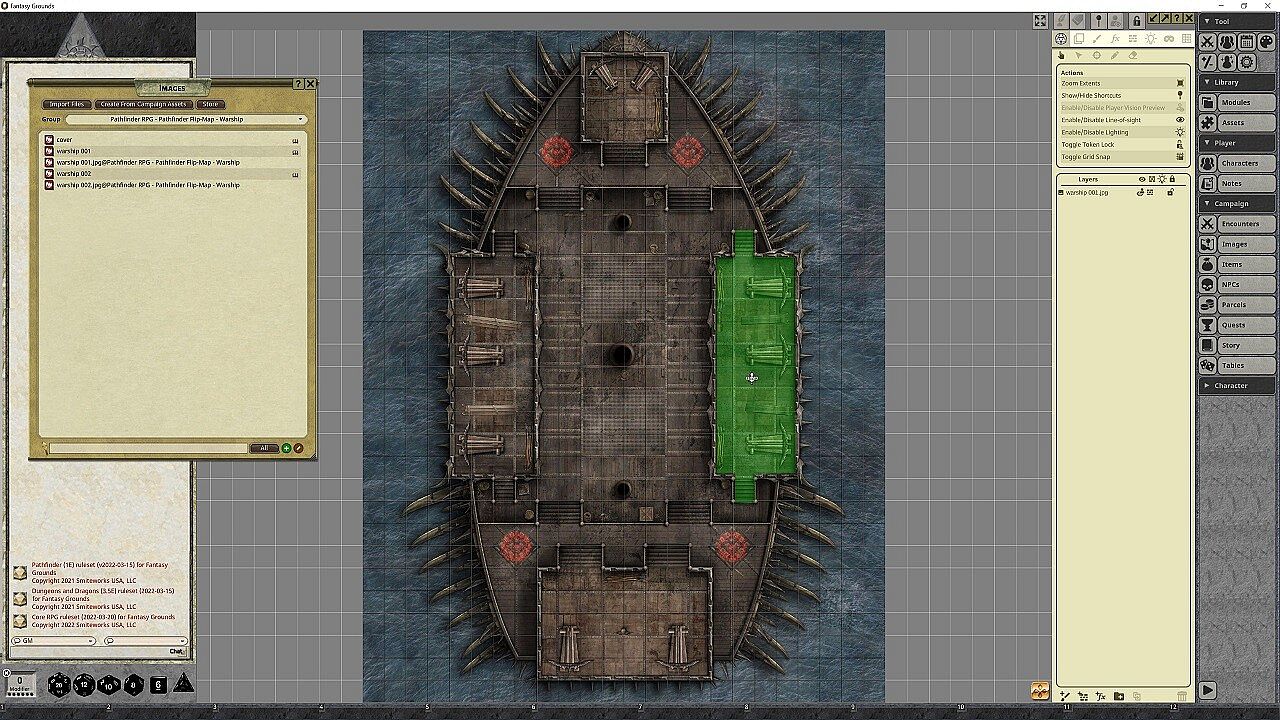Open the modifiers plus-minus tool icon

(x=1208, y=62)
